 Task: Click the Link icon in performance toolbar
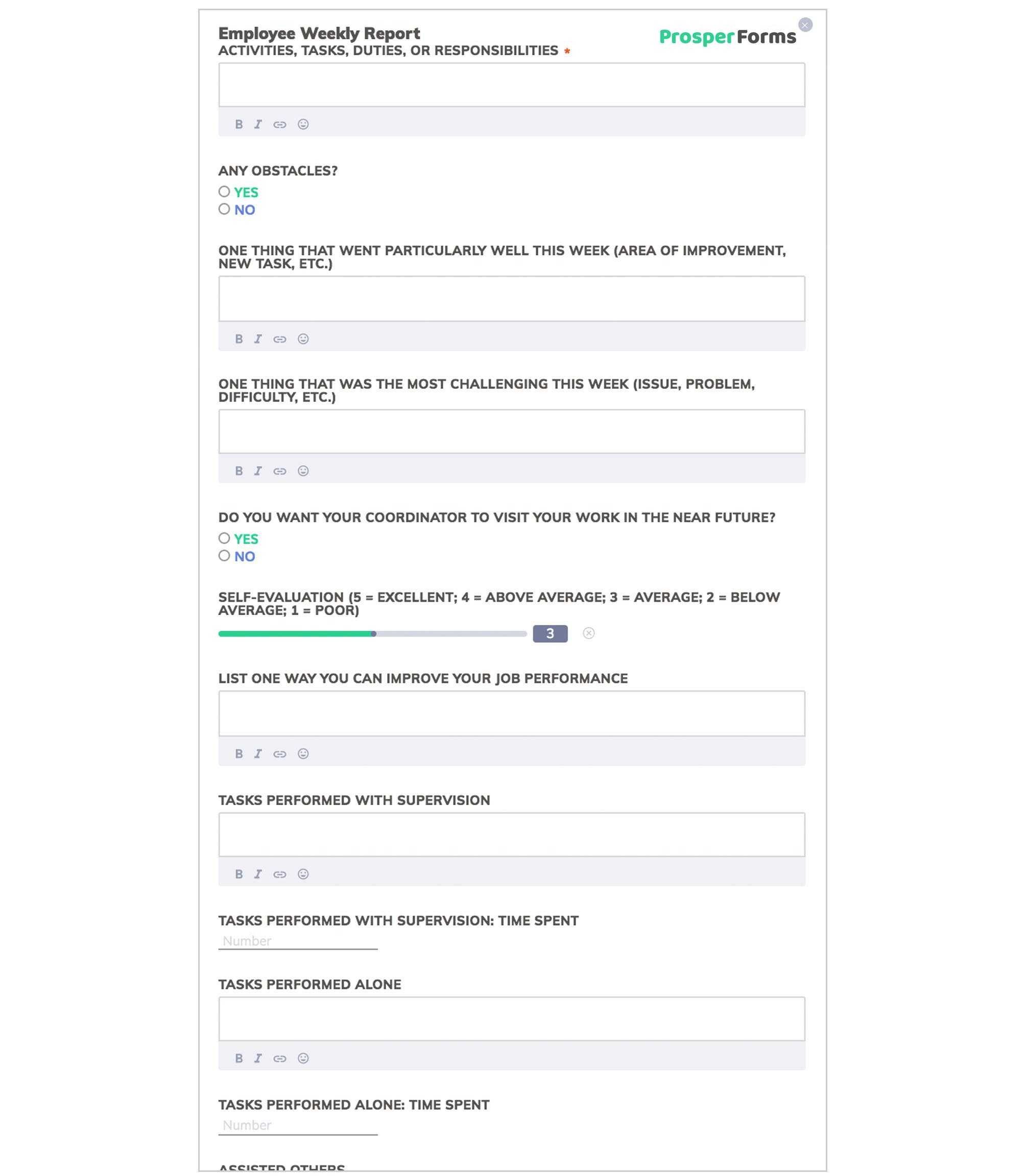pyautogui.click(x=280, y=753)
